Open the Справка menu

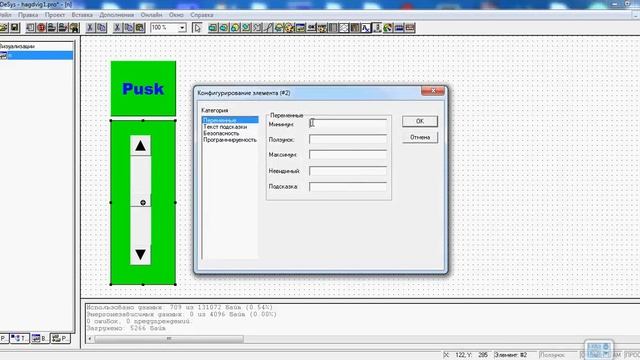202,15
